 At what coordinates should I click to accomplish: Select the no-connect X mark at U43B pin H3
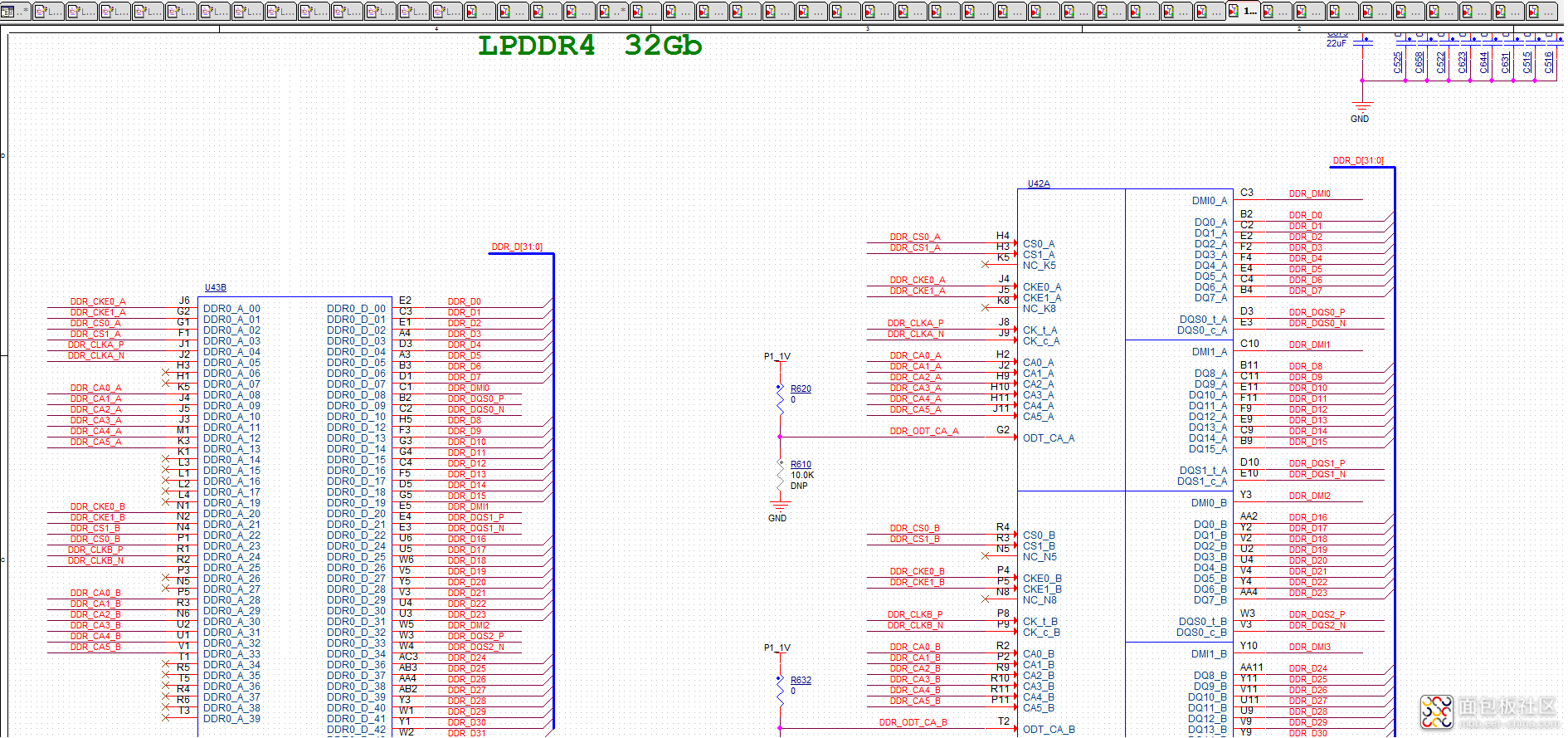[166, 373]
